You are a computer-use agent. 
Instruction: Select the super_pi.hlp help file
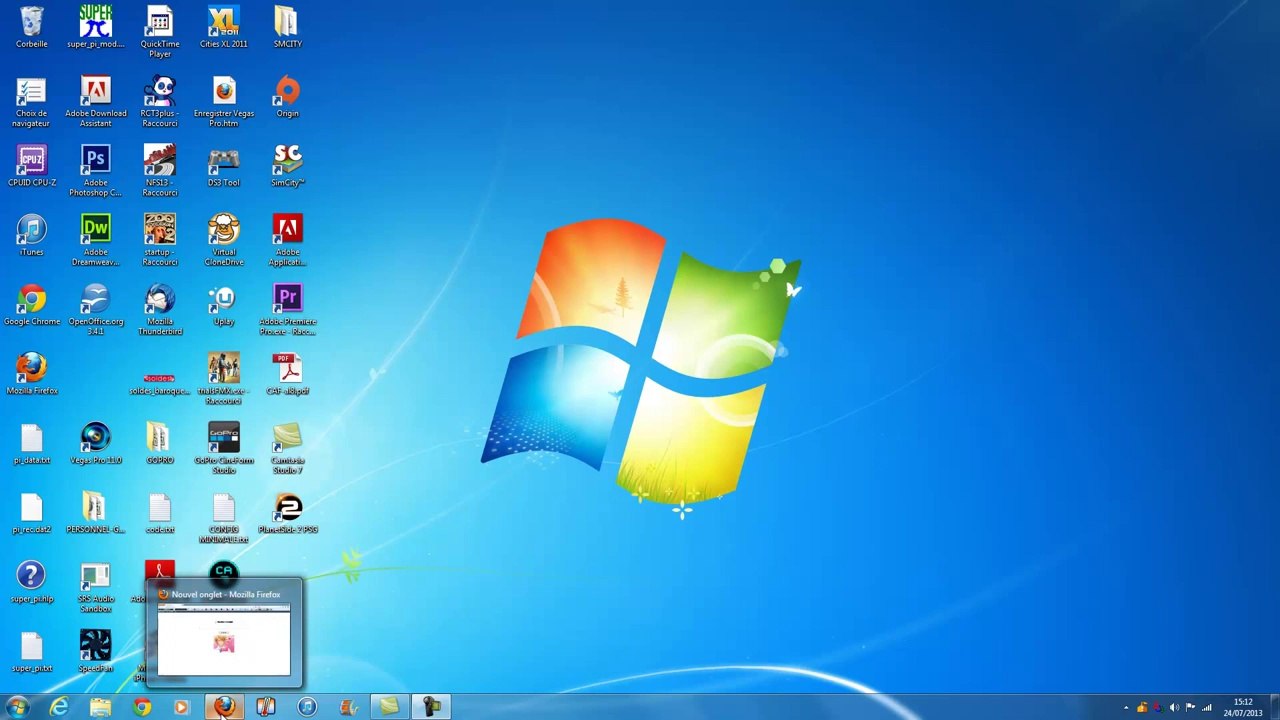31,583
